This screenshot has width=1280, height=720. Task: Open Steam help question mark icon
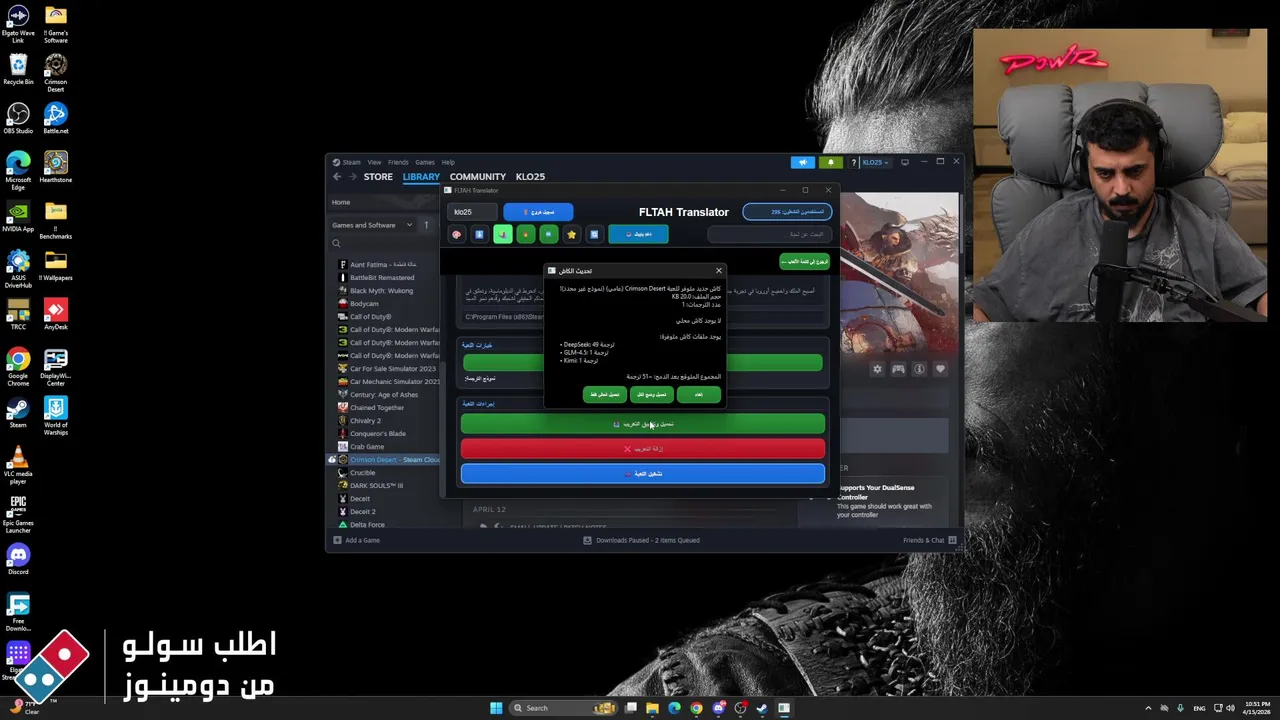(x=853, y=162)
